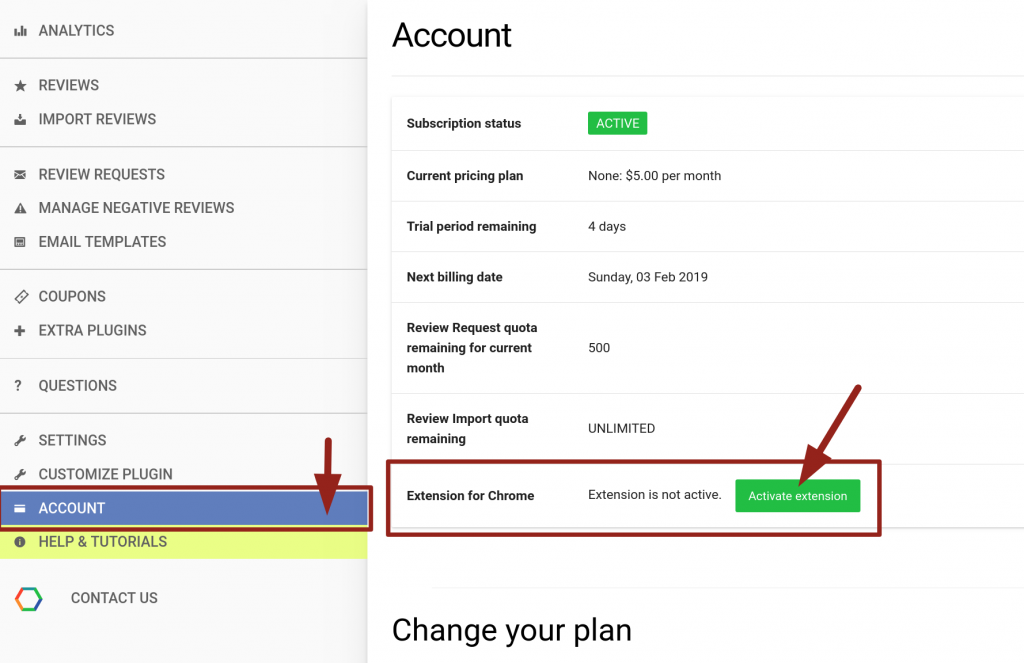Click the warning triangle for Manage Negative Reviews

pyautogui.click(x=20, y=208)
